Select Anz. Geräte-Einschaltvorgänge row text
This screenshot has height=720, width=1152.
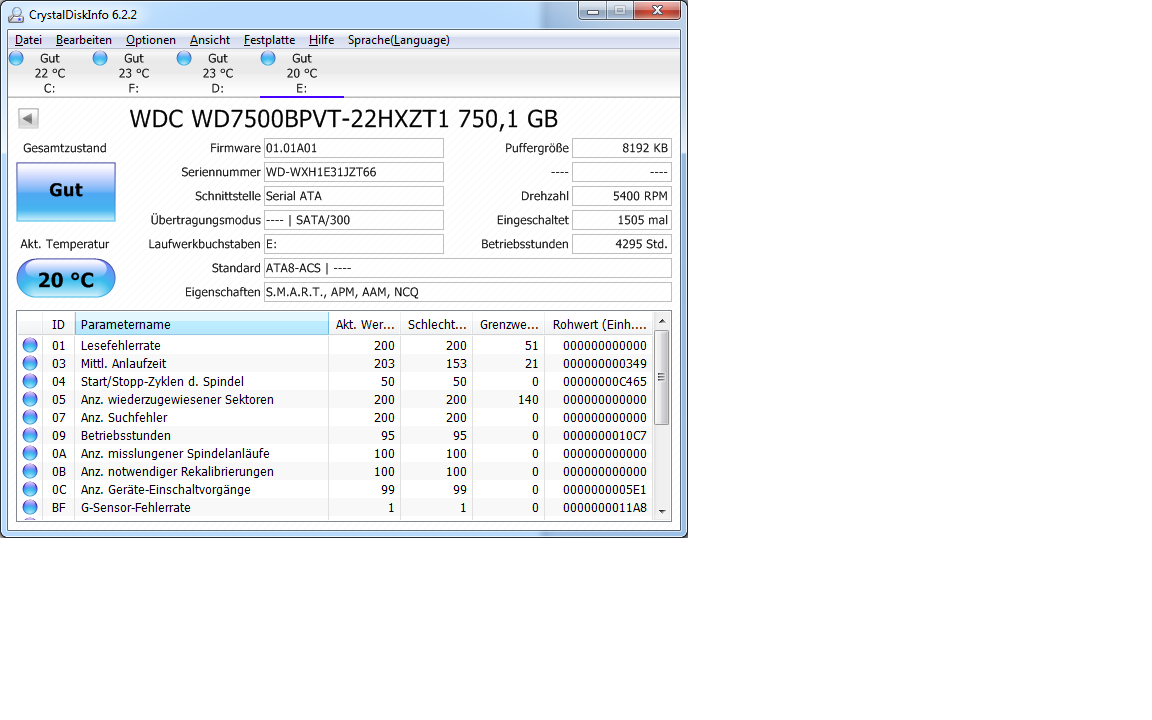coord(165,489)
